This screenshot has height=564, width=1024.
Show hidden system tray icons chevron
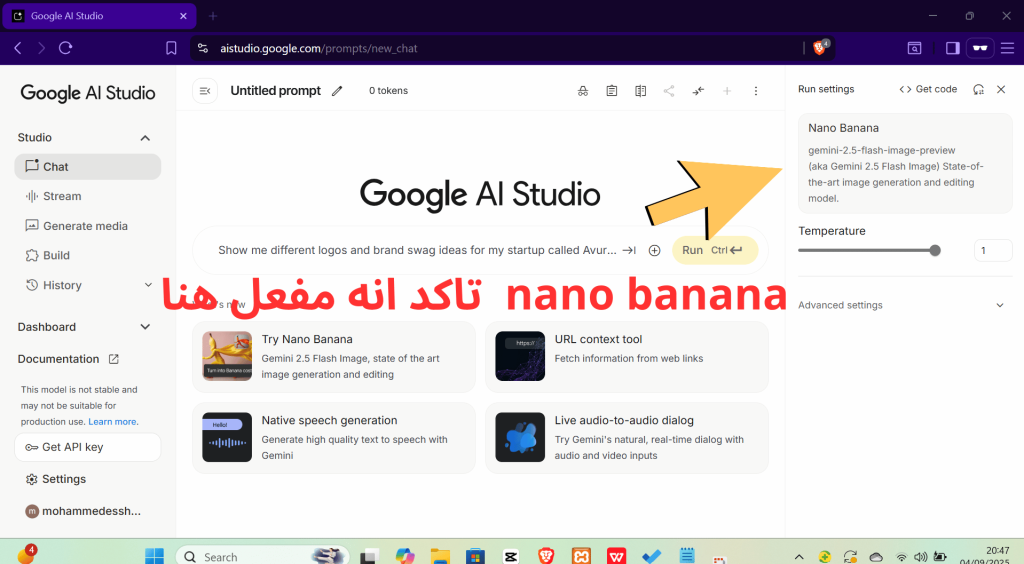tap(799, 557)
